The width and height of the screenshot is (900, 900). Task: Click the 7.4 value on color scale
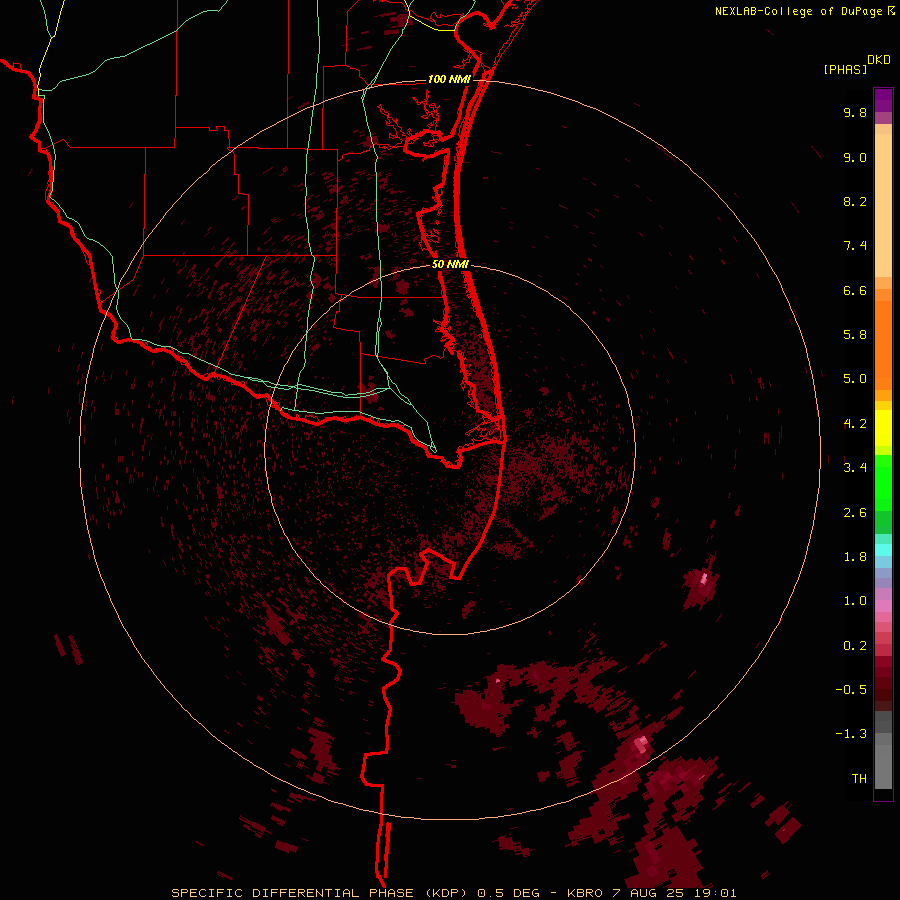pyautogui.click(x=855, y=246)
